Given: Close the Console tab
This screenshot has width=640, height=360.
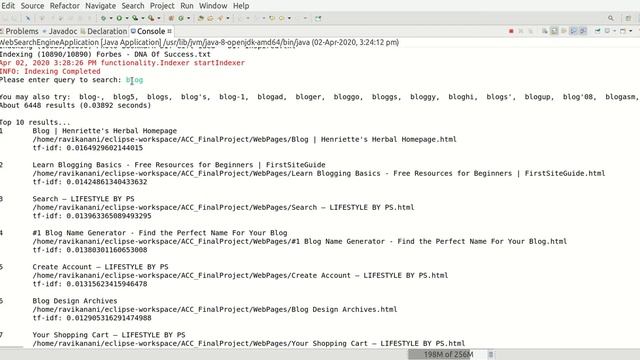Looking at the screenshot, I should pos(169,31).
